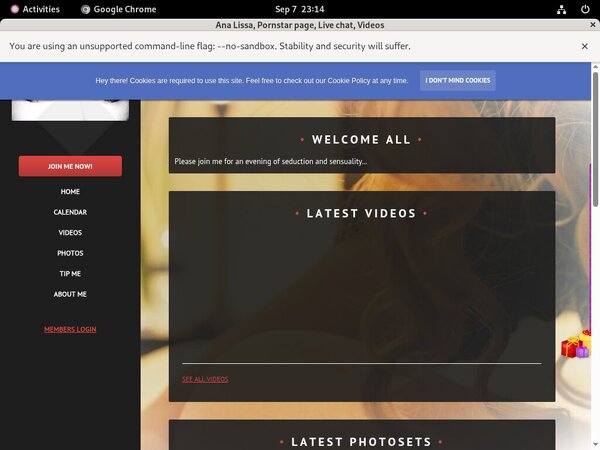Select the Tip Me menu item

[x=70, y=274]
